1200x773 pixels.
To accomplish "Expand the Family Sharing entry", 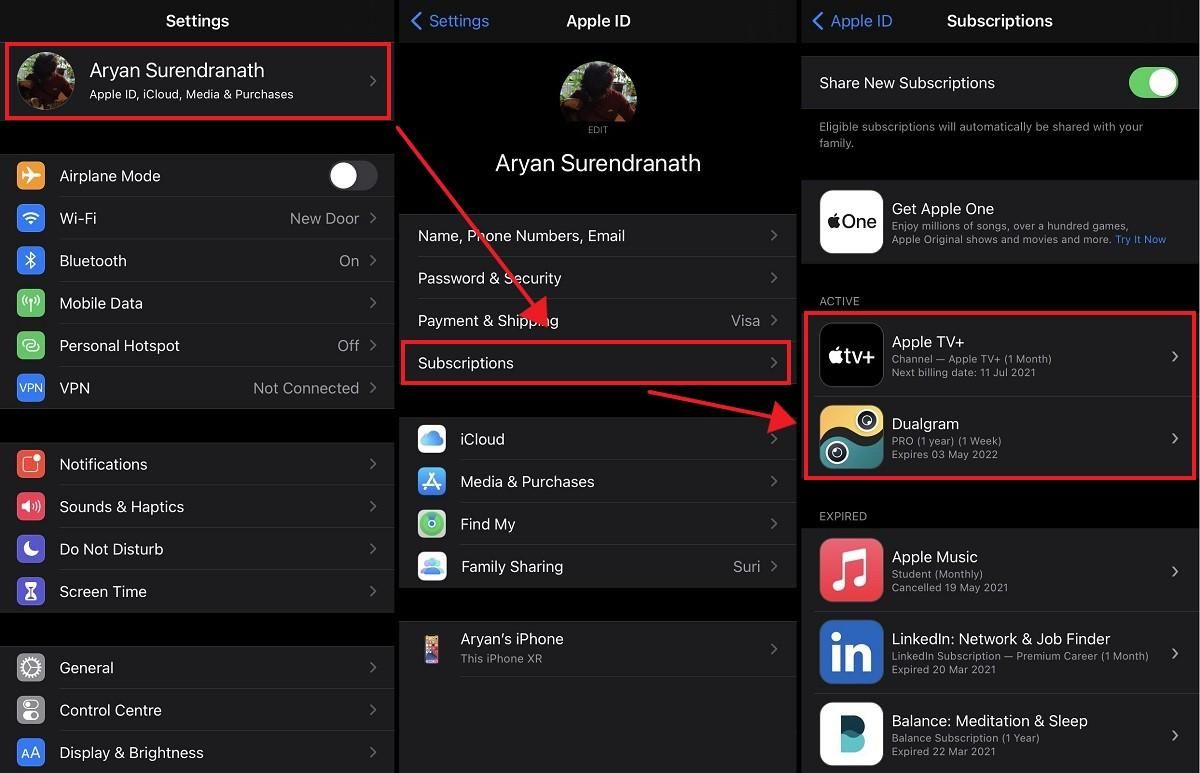I will [x=597, y=566].
